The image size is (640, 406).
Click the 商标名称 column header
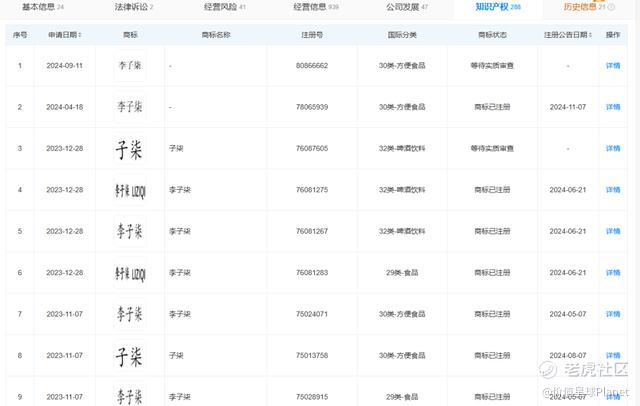click(216, 35)
